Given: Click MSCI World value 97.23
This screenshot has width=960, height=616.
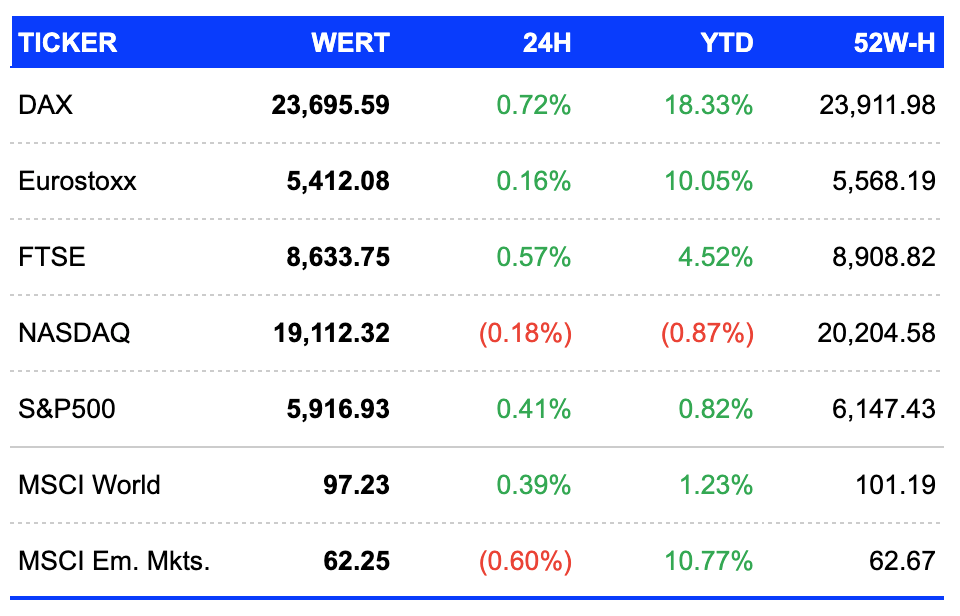Looking at the screenshot, I should [356, 485].
